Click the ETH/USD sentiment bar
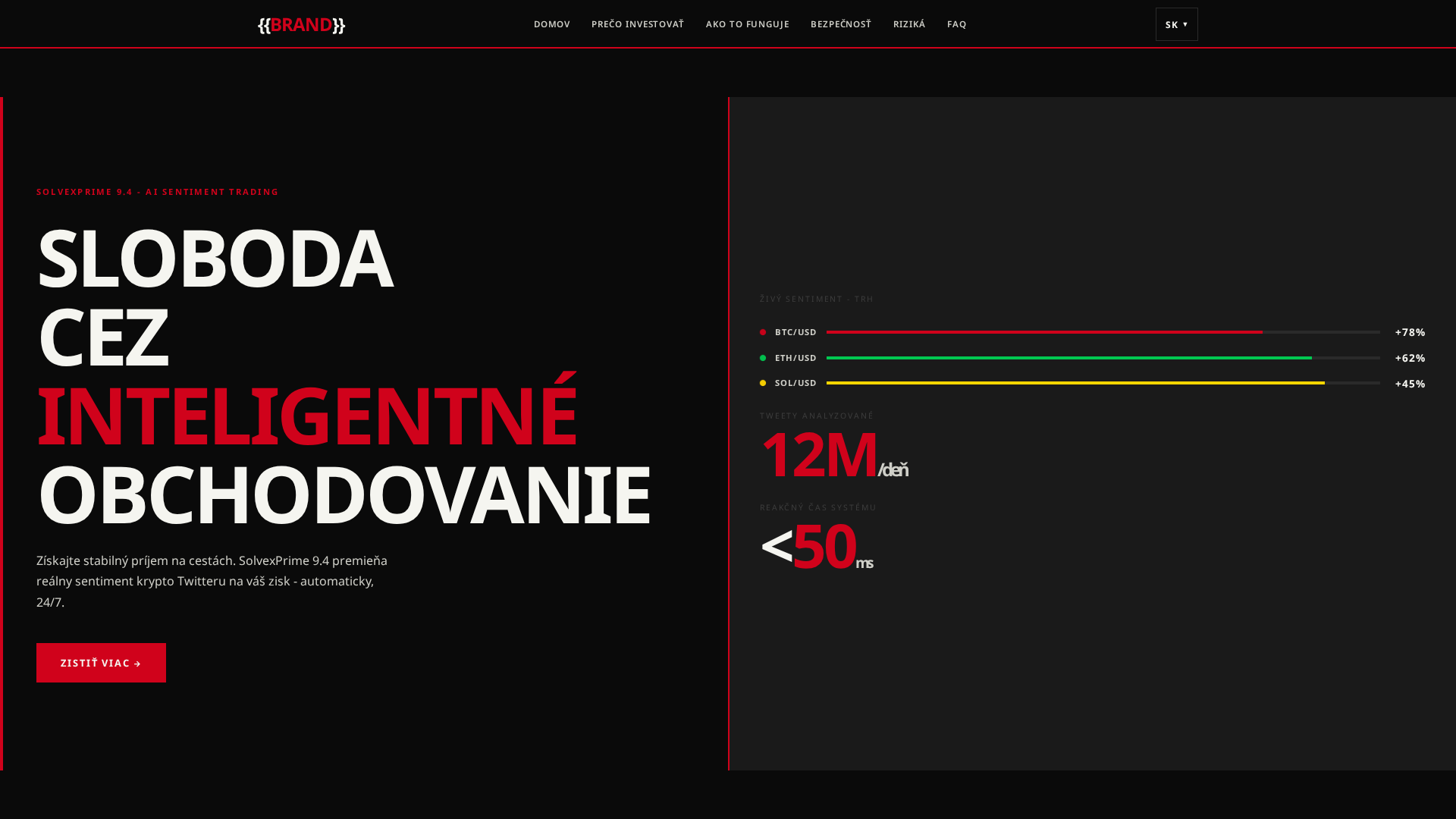The height and width of the screenshot is (819, 1456). click(x=1103, y=358)
